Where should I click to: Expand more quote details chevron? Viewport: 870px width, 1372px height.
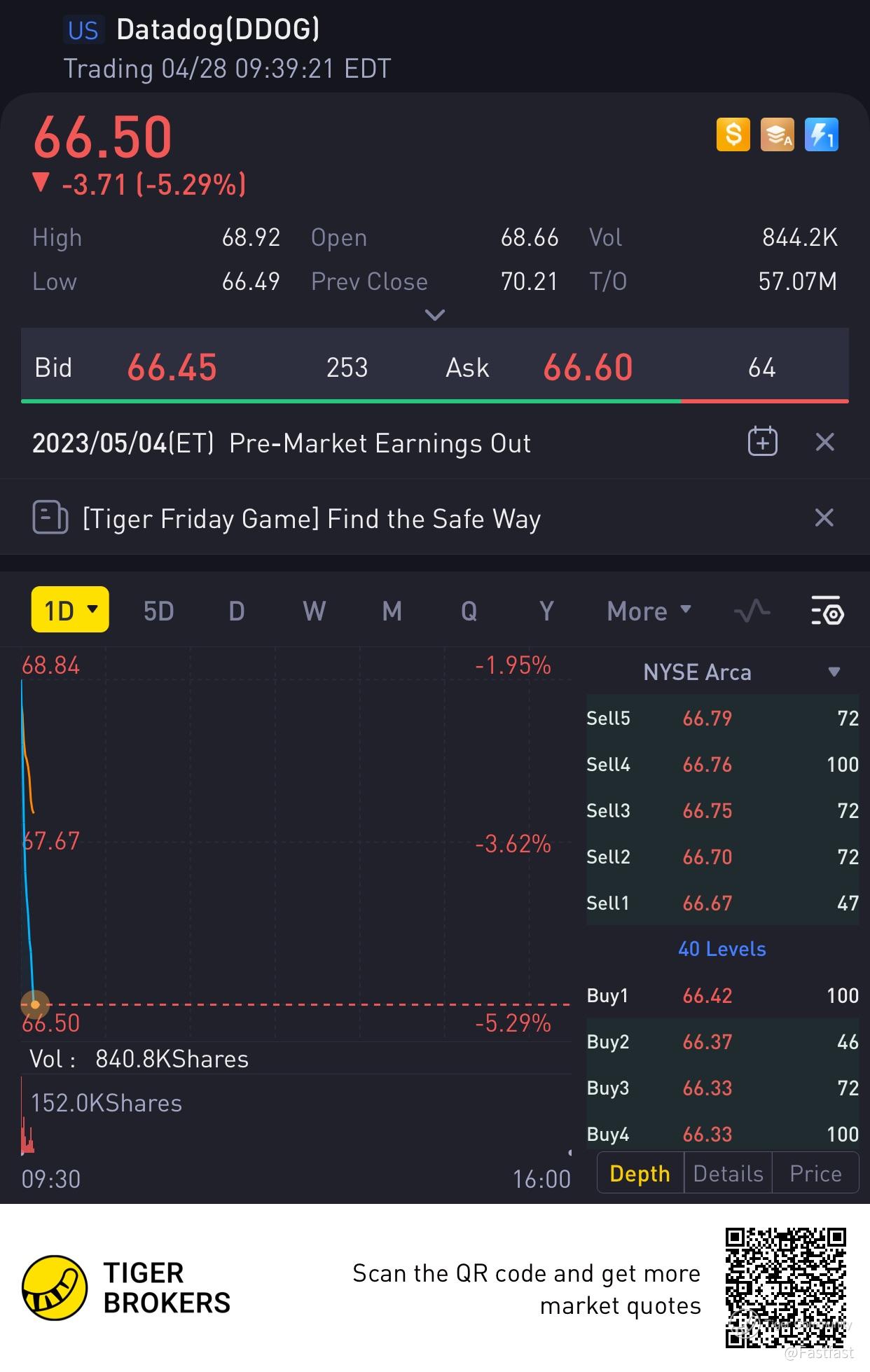[435, 315]
